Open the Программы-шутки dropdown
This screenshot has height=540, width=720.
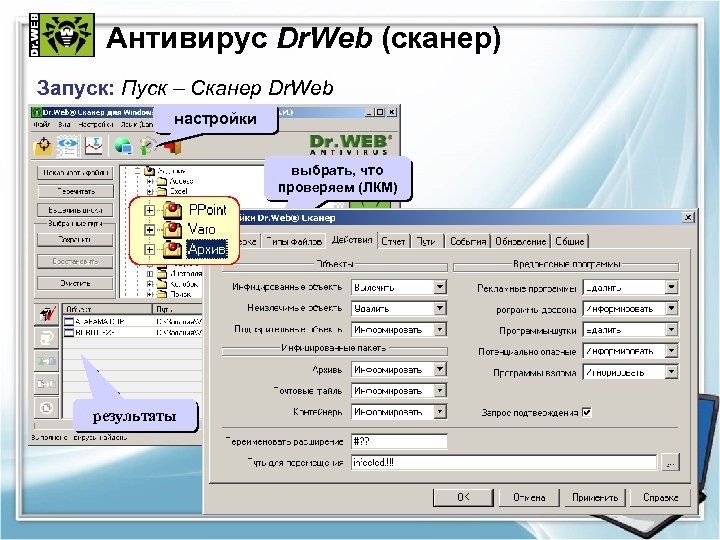pyautogui.click(x=671, y=330)
